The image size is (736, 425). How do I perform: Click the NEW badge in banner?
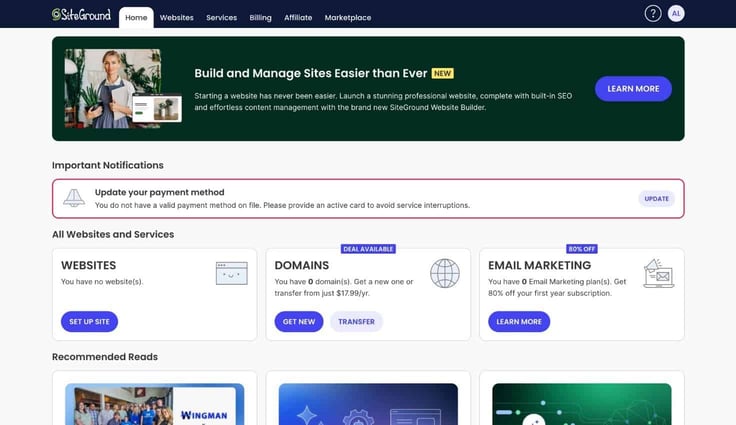pyautogui.click(x=442, y=73)
